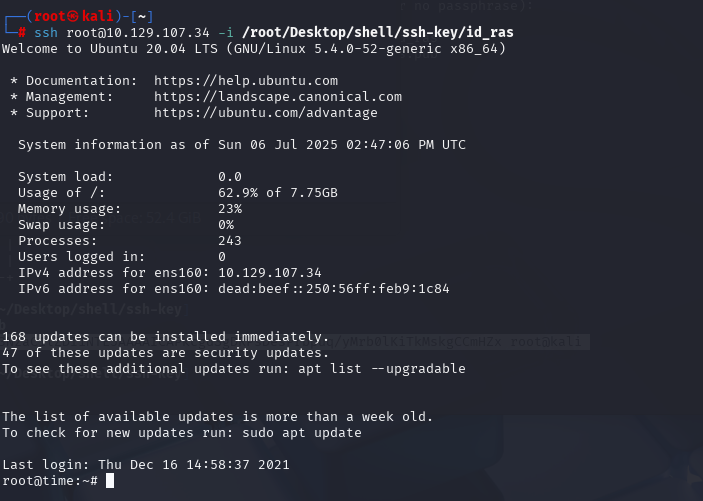Screen dimensions: 703x501
Task: Click the terminal cursor block after root@time
Action: [x=110, y=481]
